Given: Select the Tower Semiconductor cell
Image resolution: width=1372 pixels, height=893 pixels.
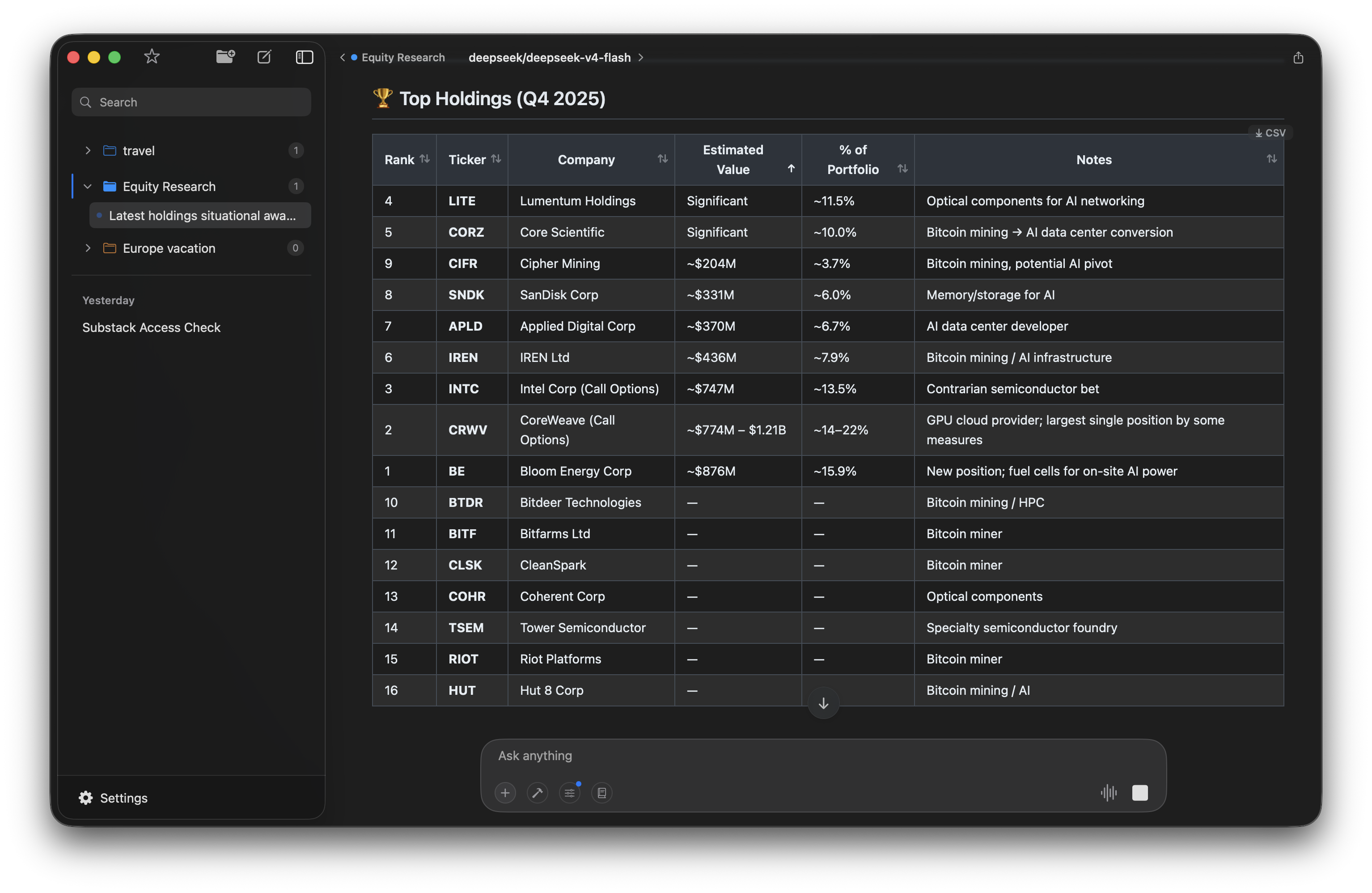Looking at the screenshot, I should point(591,628).
